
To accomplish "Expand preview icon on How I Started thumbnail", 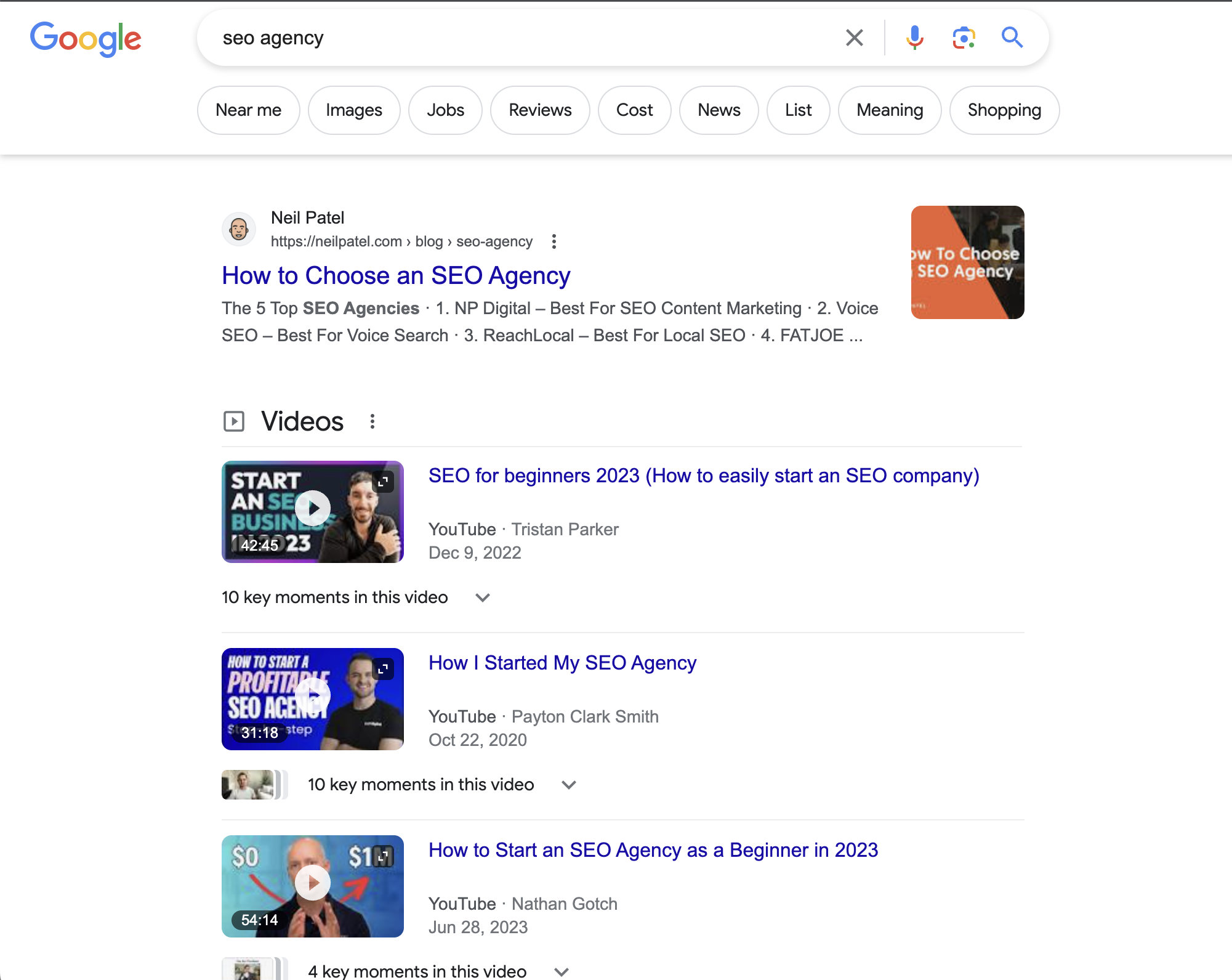I will coord(384,668).
